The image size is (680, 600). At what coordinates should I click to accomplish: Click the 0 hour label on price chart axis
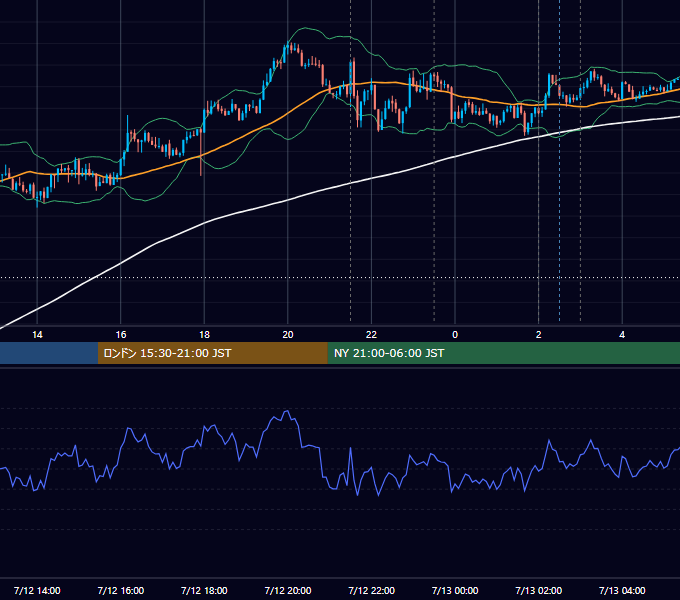(455, 335)
